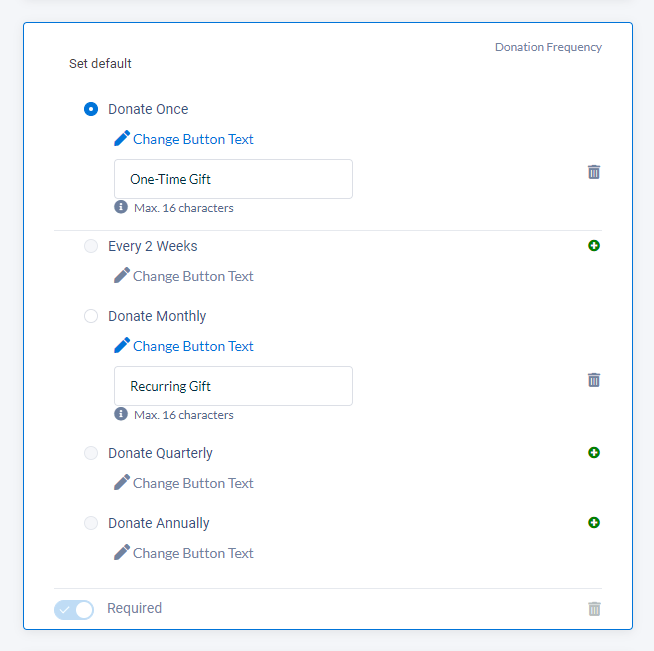
Task: Select Donate Once as default
Action: click(x=91, y=109)
